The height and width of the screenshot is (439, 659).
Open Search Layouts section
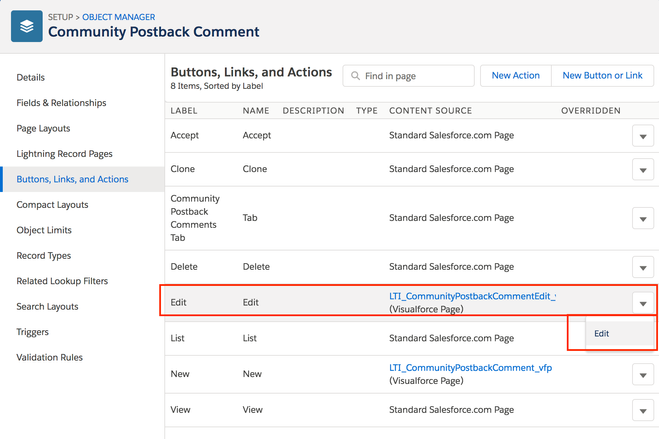point(47,307)
